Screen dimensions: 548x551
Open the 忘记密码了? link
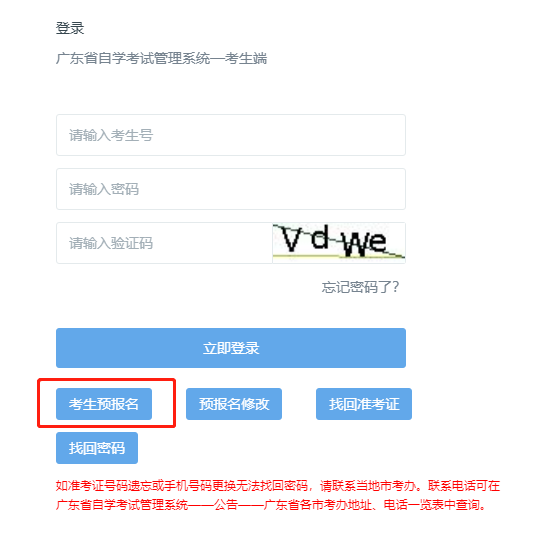[360, 287]
